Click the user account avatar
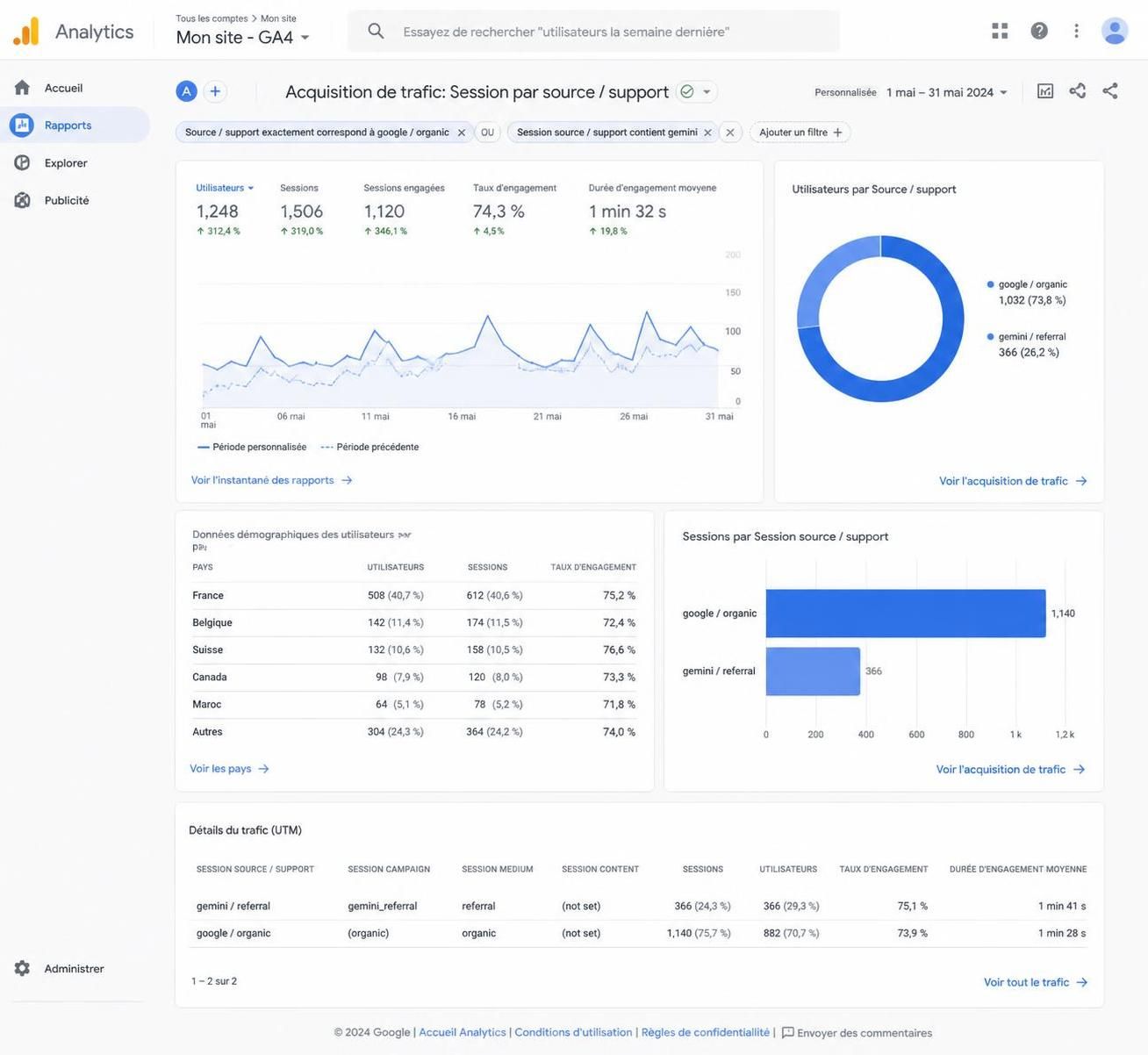The image size is (1148, 1055). pyautogui.click(x=1115, y=31)
